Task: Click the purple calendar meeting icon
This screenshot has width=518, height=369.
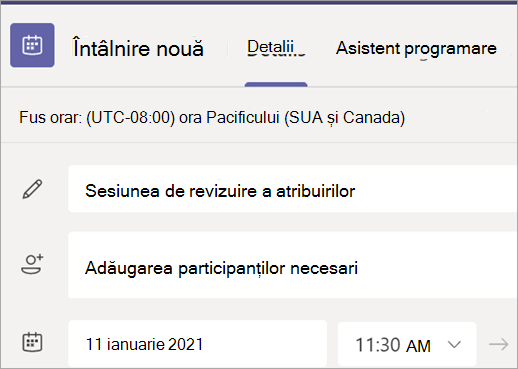Action: (x=32, y=45)
